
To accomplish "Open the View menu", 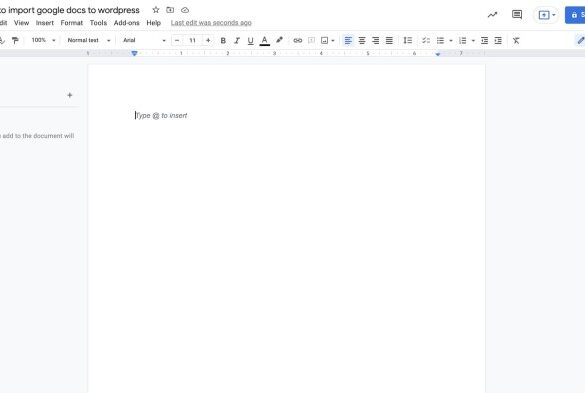I will [21, 23].
